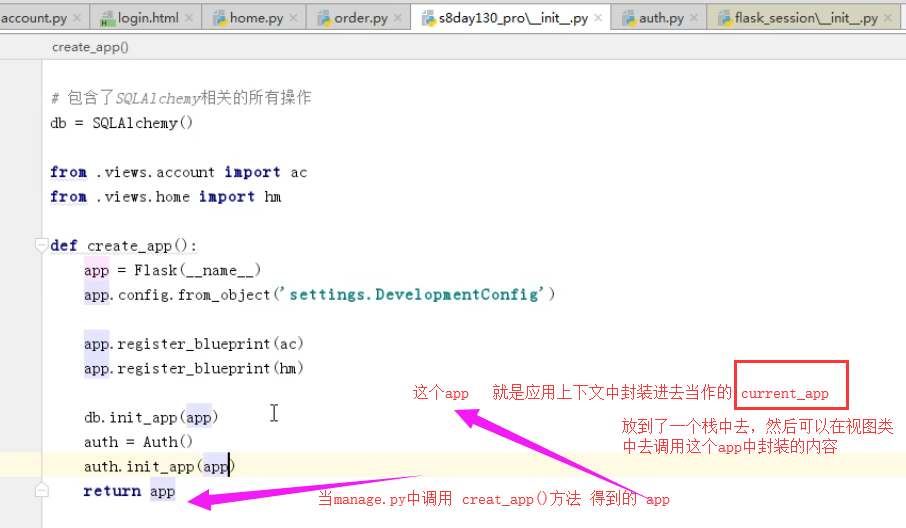Viewport: 906px width, 528px height.
Task: Close the login.html tab
Action: 189,18
